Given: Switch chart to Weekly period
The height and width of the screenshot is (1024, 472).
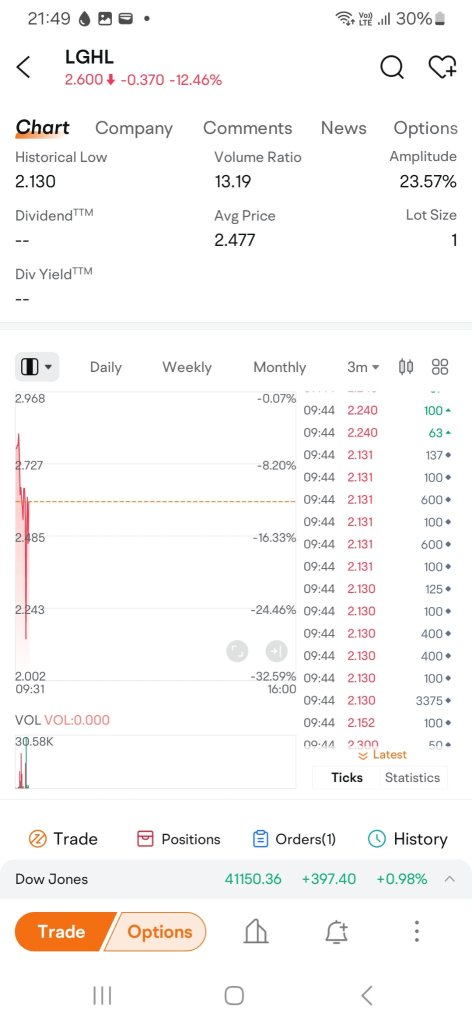Looking at the screenshot, I should (x=187, y=367).
